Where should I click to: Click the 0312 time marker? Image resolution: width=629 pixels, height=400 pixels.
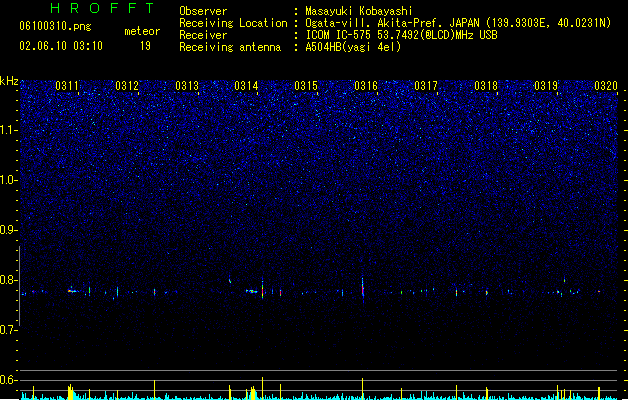pyautogui.click(x=127, y=86)
